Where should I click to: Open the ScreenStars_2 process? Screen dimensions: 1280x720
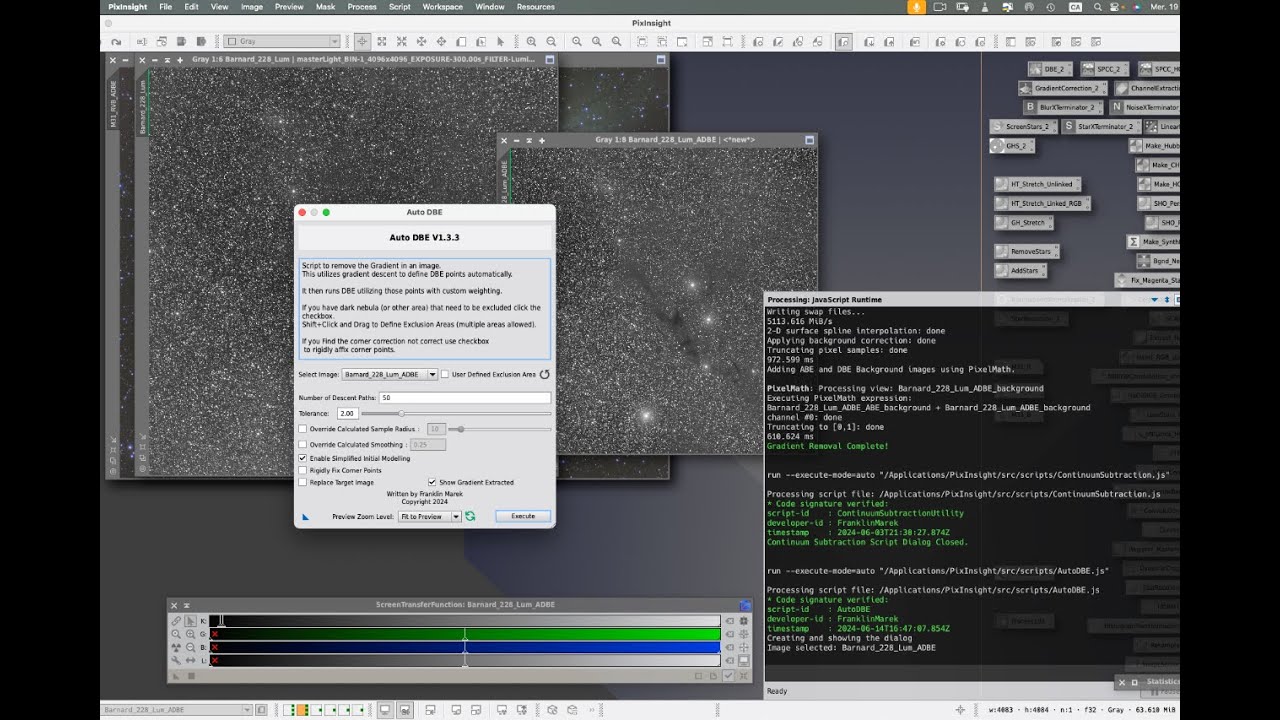1022,127
